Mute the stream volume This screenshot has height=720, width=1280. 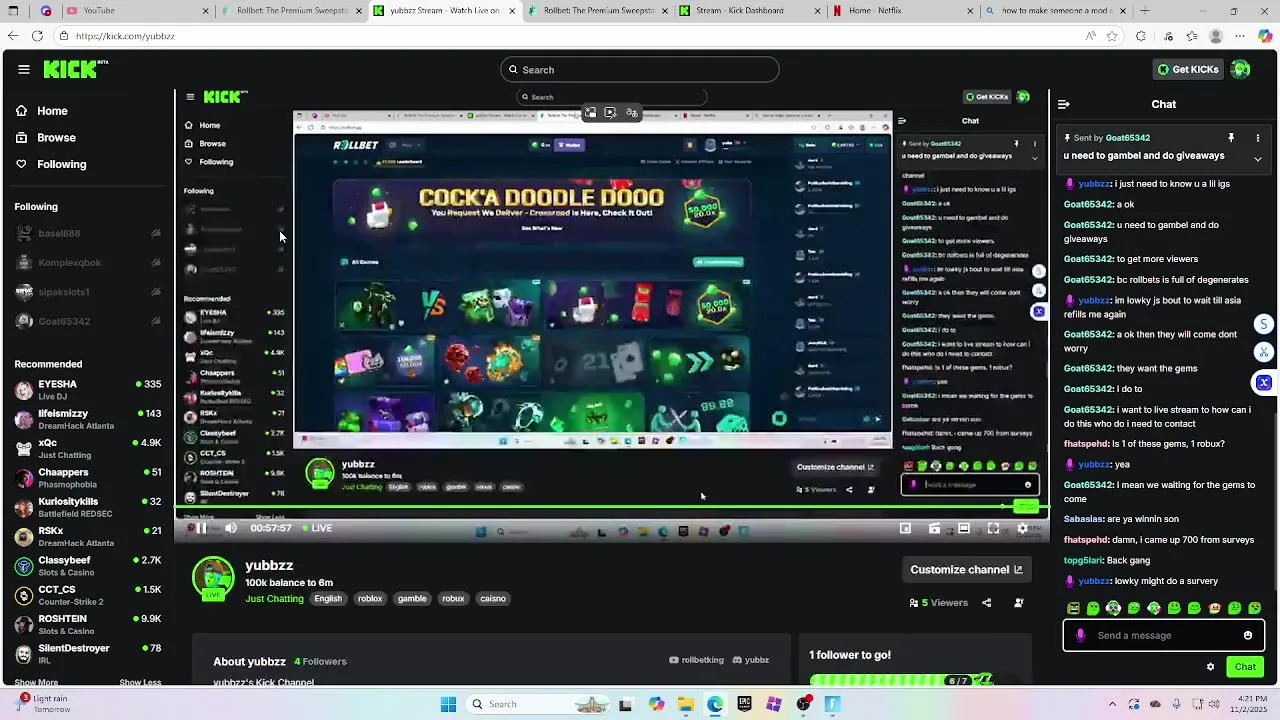coord(231,528)
